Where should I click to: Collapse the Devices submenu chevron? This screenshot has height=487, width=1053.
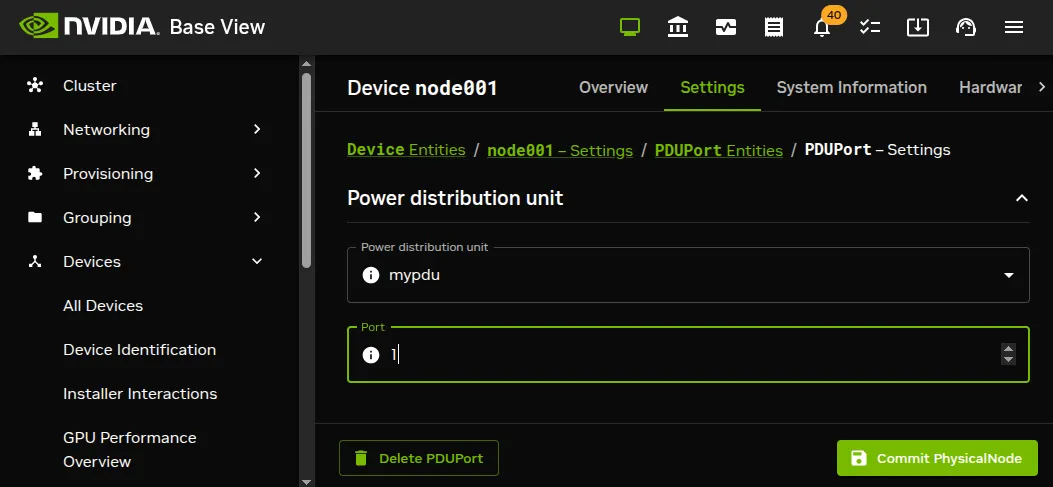point(257,261)
